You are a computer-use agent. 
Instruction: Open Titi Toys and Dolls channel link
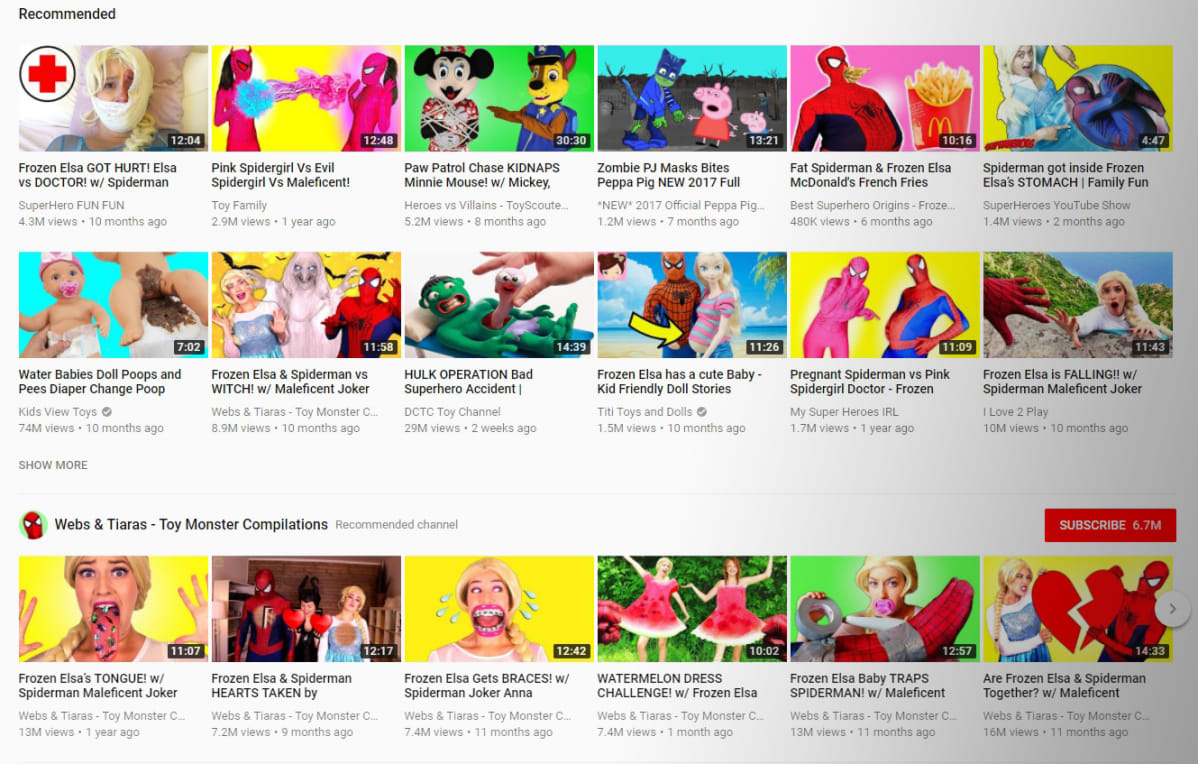click(x=645, y=412)
